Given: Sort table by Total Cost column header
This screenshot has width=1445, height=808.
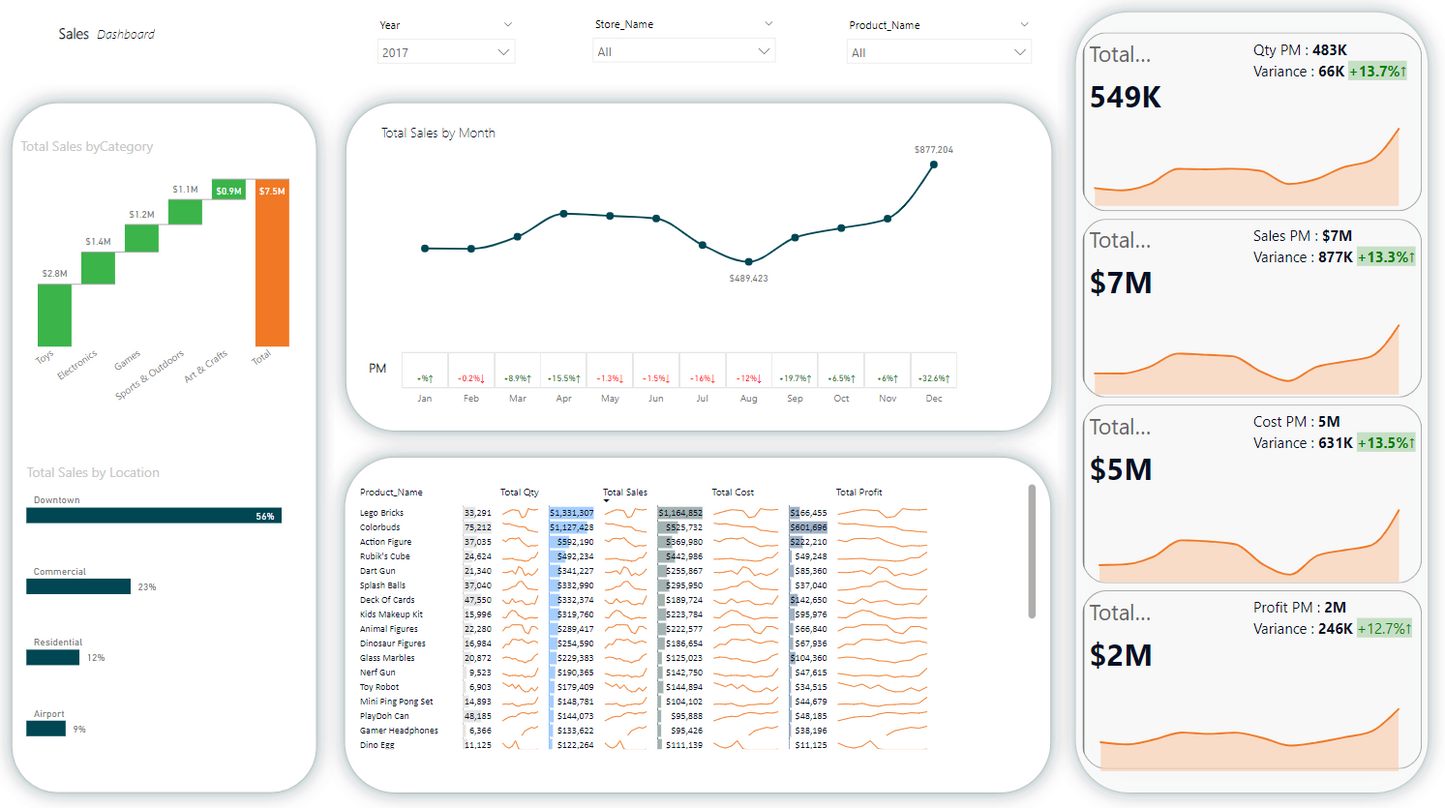Looking at the screenshot, I should 732,492.
